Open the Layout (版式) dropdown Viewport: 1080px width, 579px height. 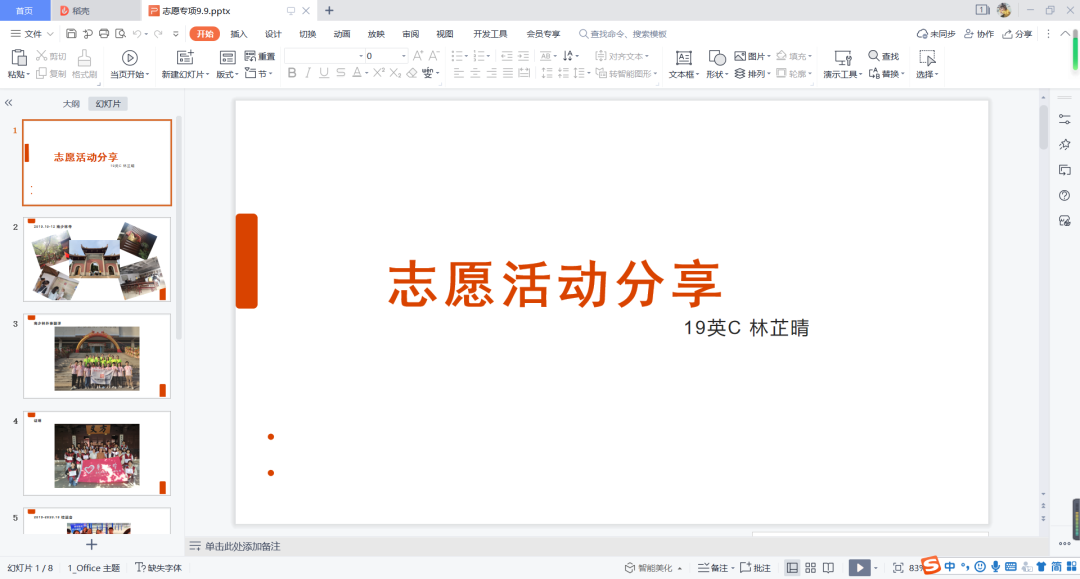(228, 58)
